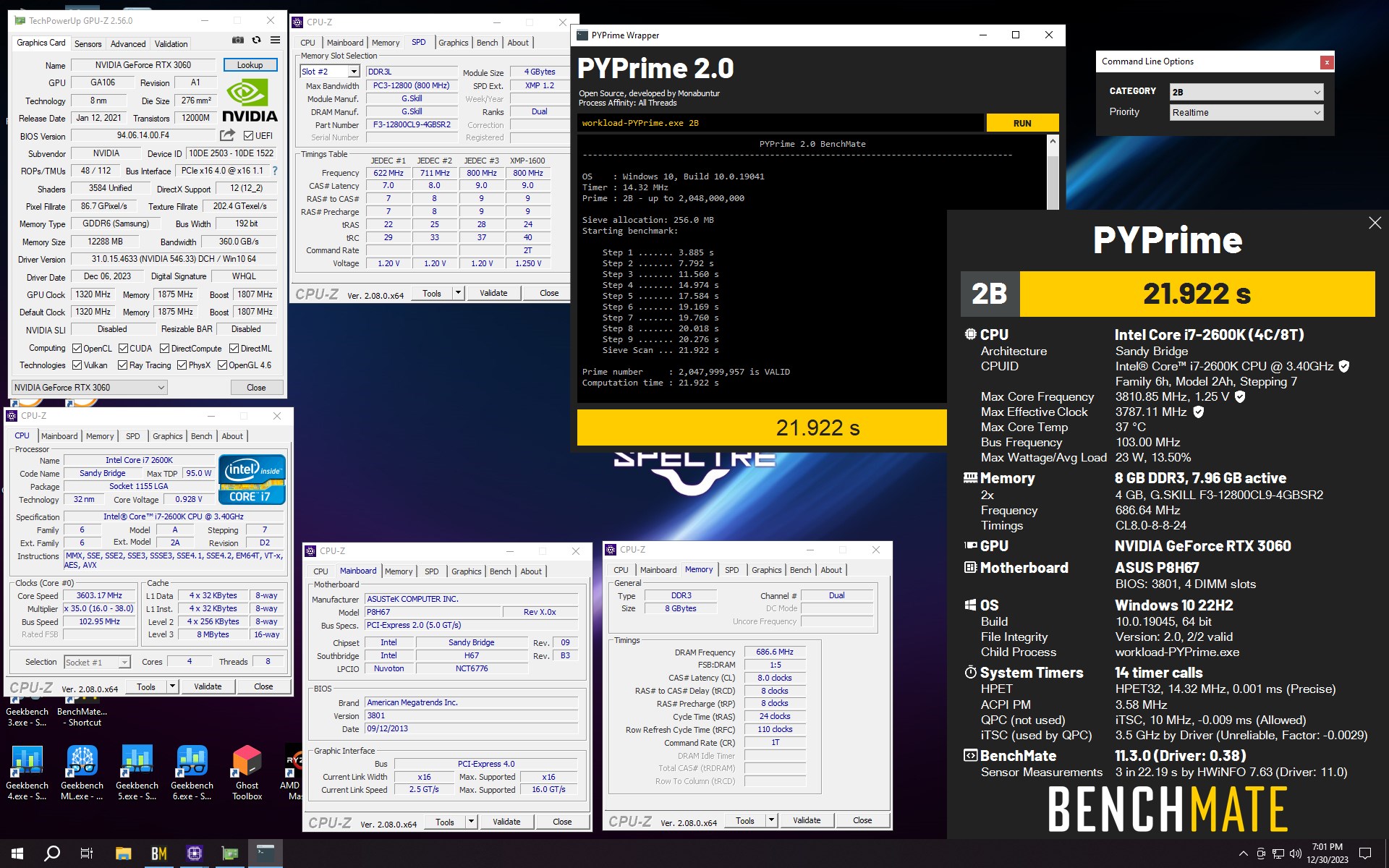Click the taskbar search icon

52,854
